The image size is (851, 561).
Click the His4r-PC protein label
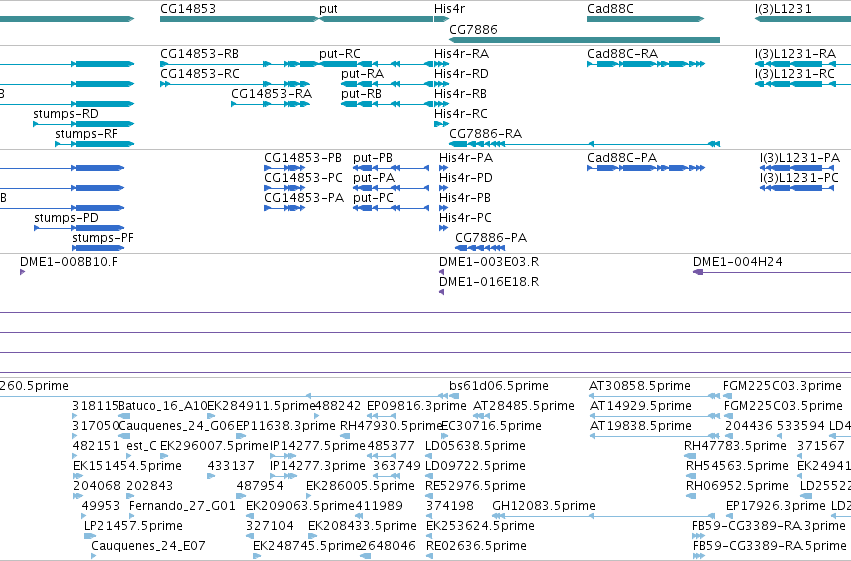[465, 218]
